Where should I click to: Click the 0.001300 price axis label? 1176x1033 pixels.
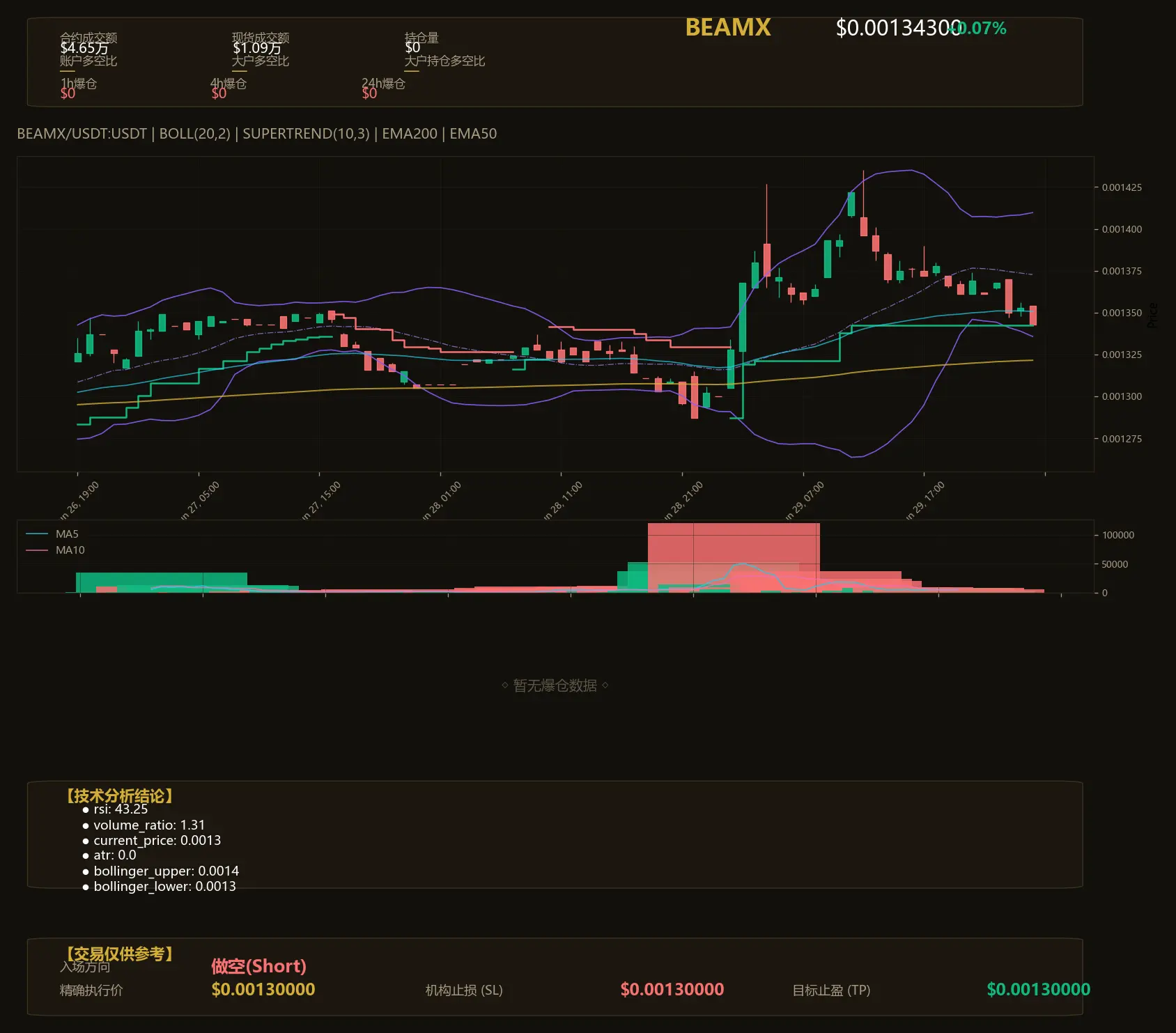(1122, 396)
